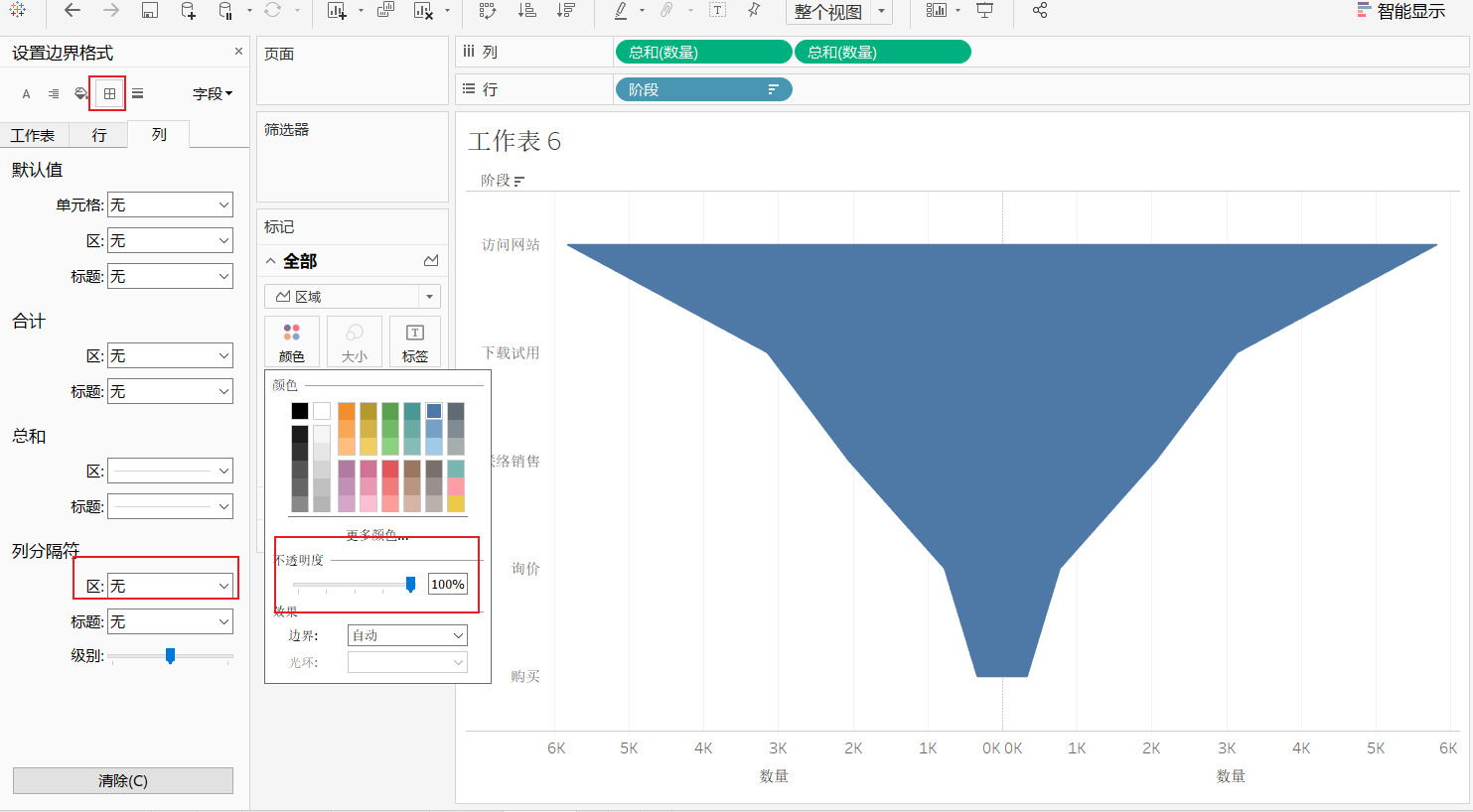Click the group members paperclip icon
This screenshot has height=812, width=1473.
[666, 10]
